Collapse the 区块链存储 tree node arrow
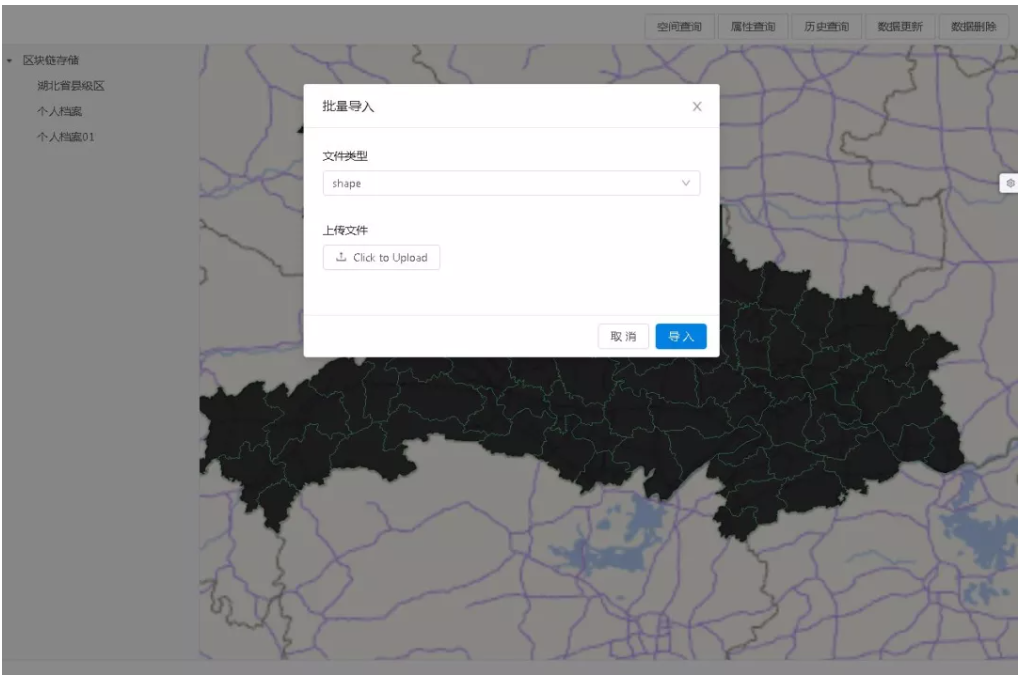Viewport: 1025px width, 680px height. coord(10,61)
